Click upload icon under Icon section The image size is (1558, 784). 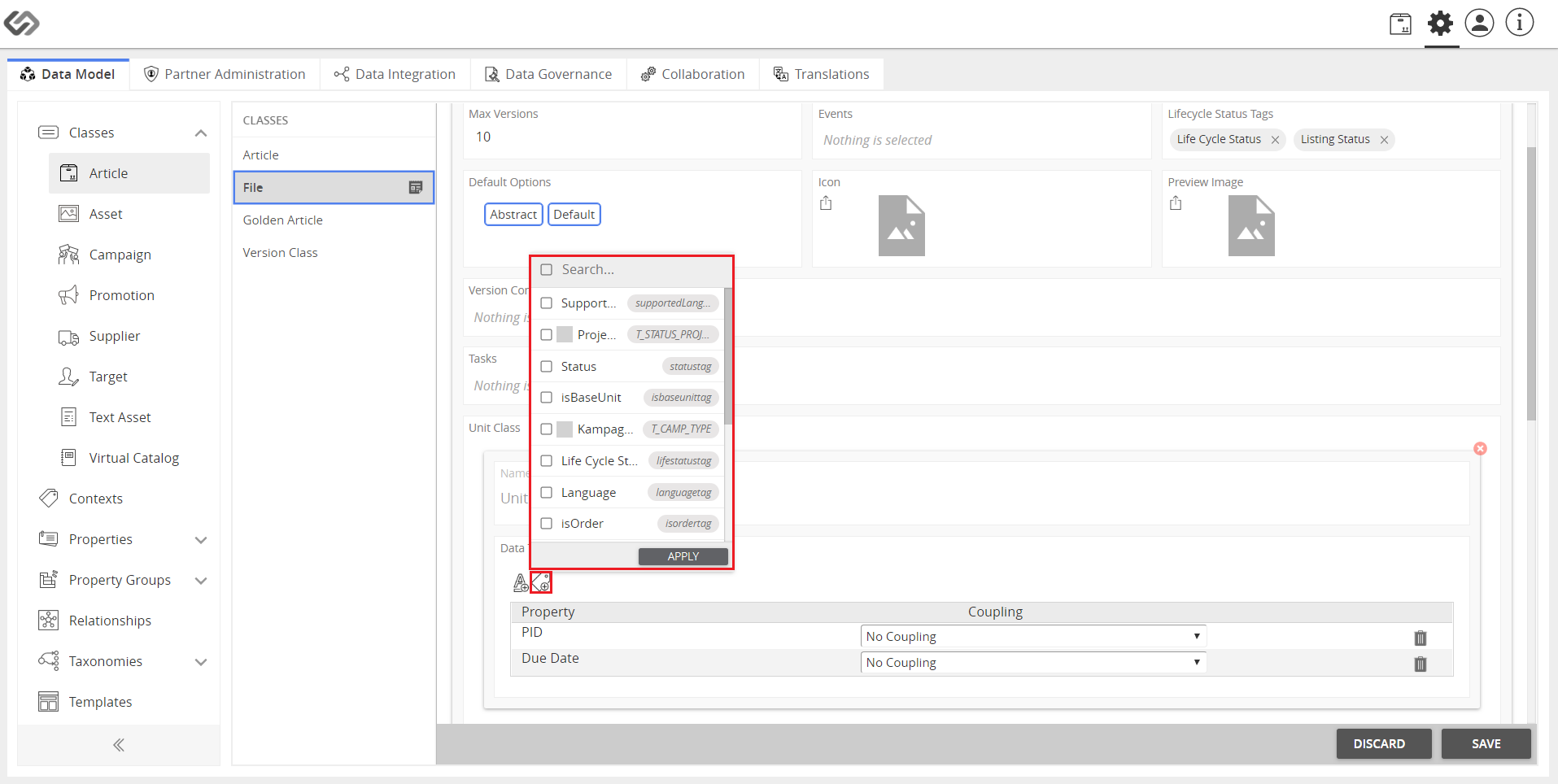[826, 203]
